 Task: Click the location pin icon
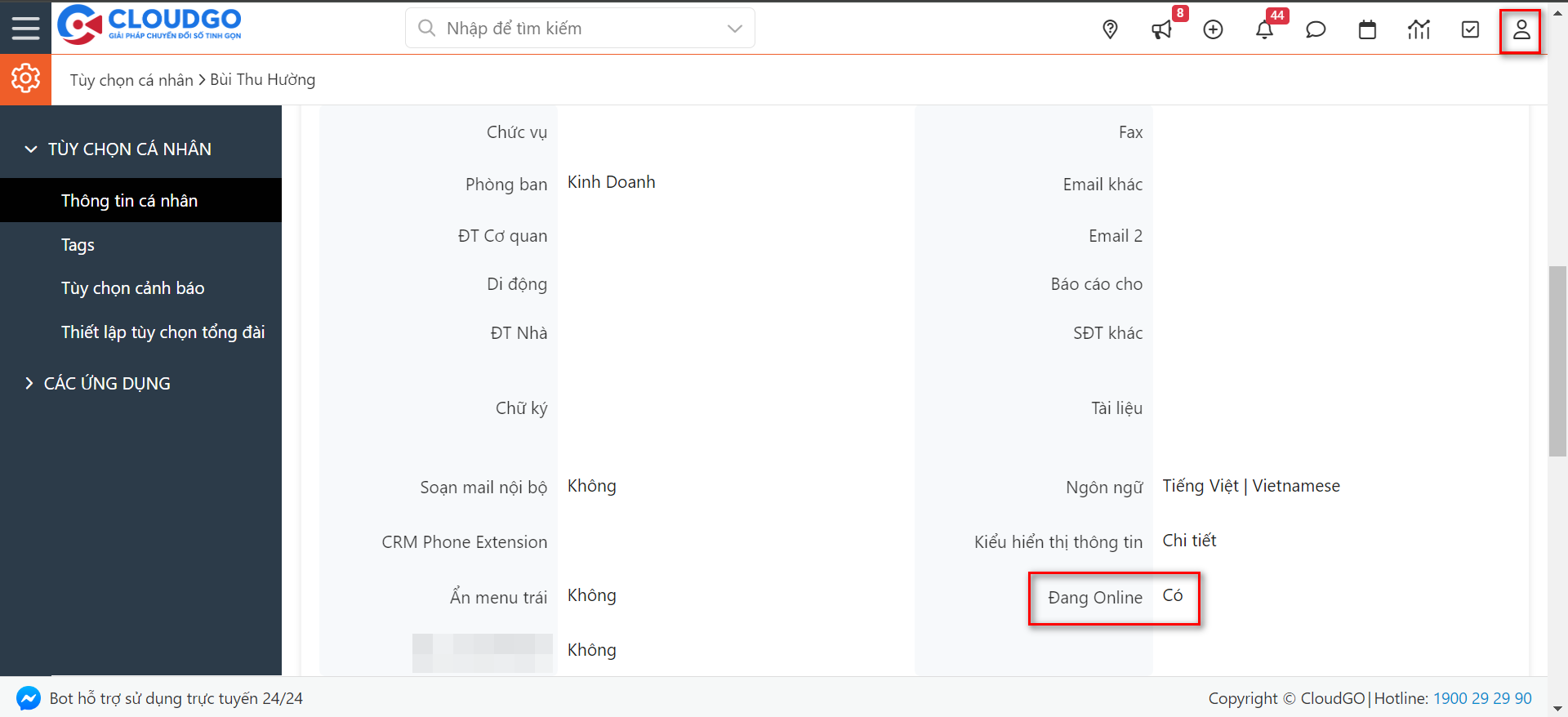1110,30
